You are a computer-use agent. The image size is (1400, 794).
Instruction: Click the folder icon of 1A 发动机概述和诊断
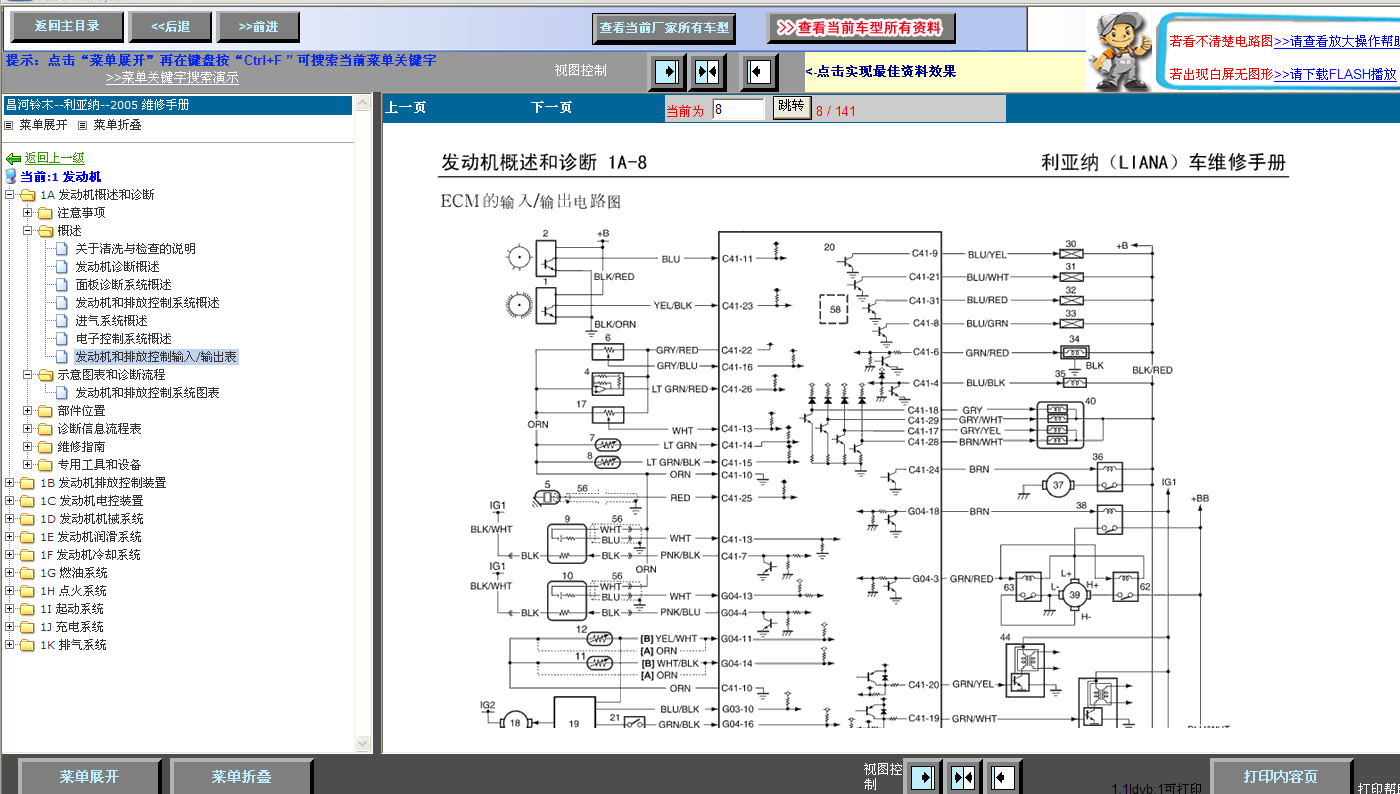tap(27, 195)
